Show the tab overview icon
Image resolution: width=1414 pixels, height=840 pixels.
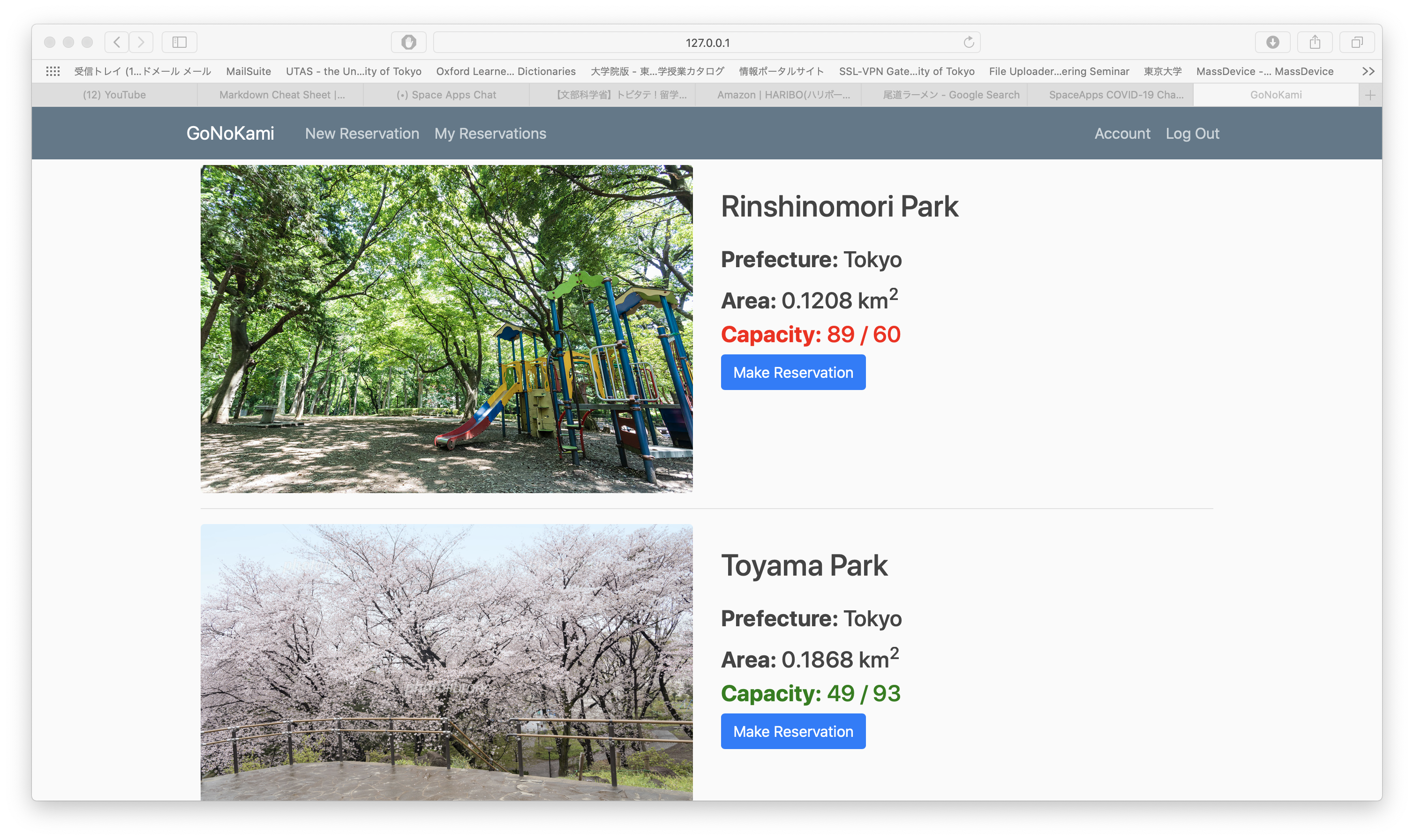pos(1357,42)
